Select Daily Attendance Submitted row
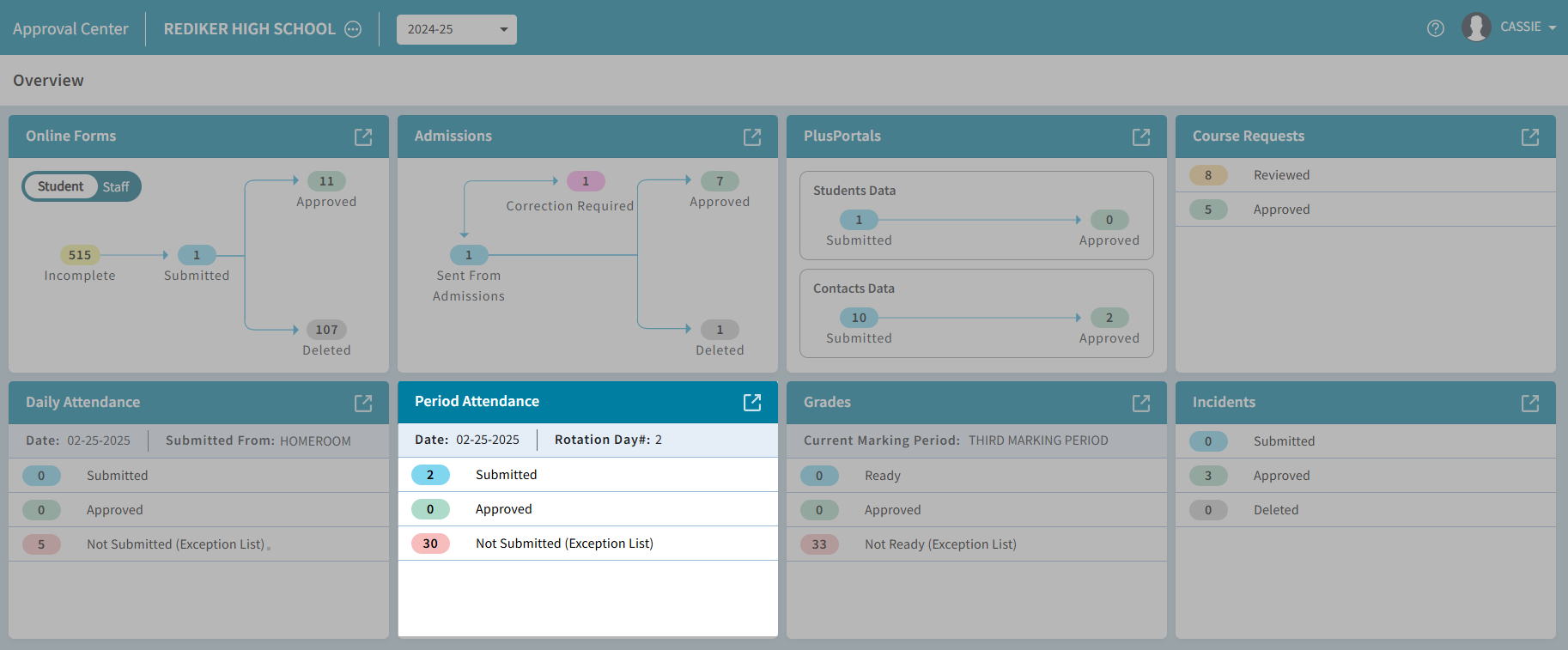This screenshot has height=650, width=1568. click(x=198, y=476)
